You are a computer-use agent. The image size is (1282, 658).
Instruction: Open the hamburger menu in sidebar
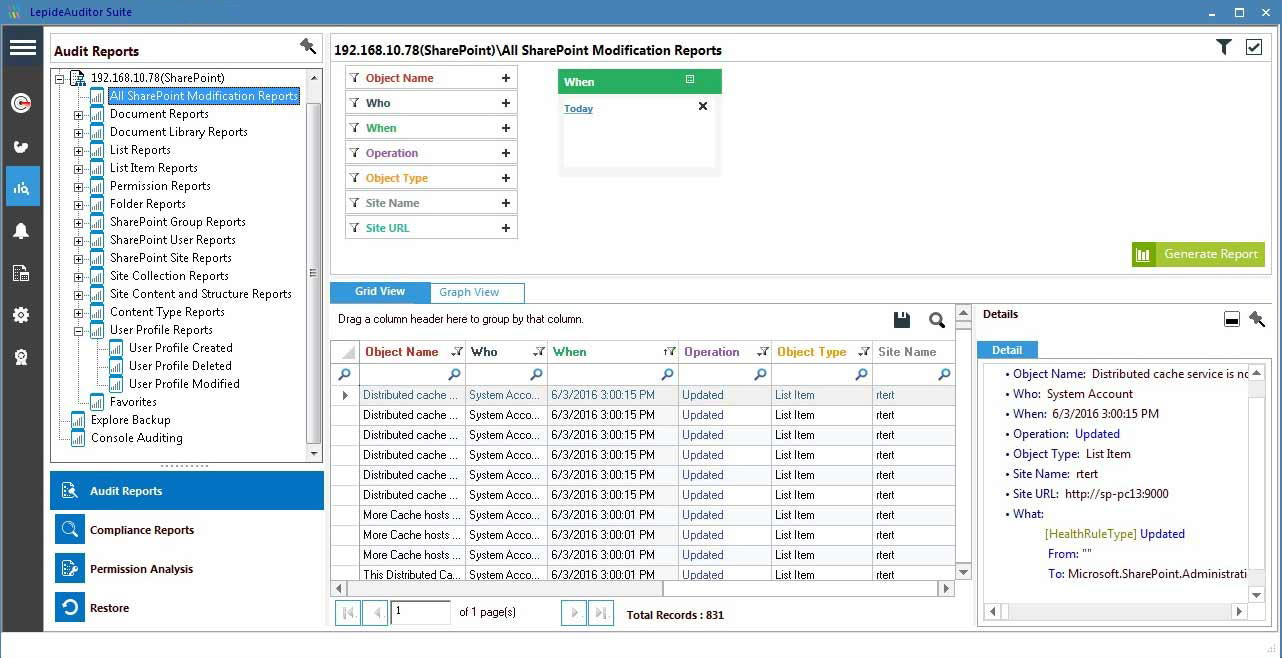pyautogui.click(x=22, y=47)
